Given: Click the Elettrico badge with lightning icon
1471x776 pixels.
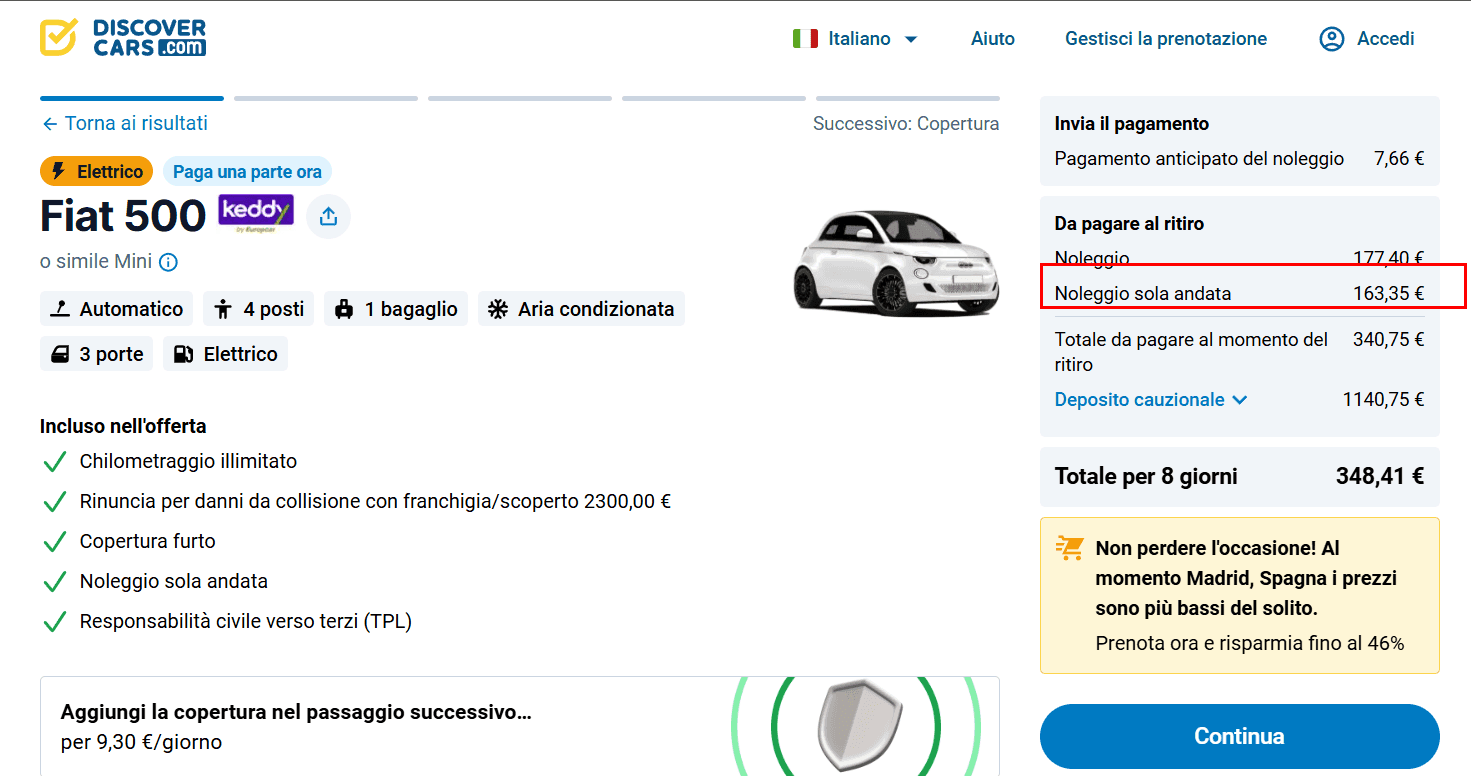Looking at the screenshot, I should pyautogui.click(x=97, y=172).
